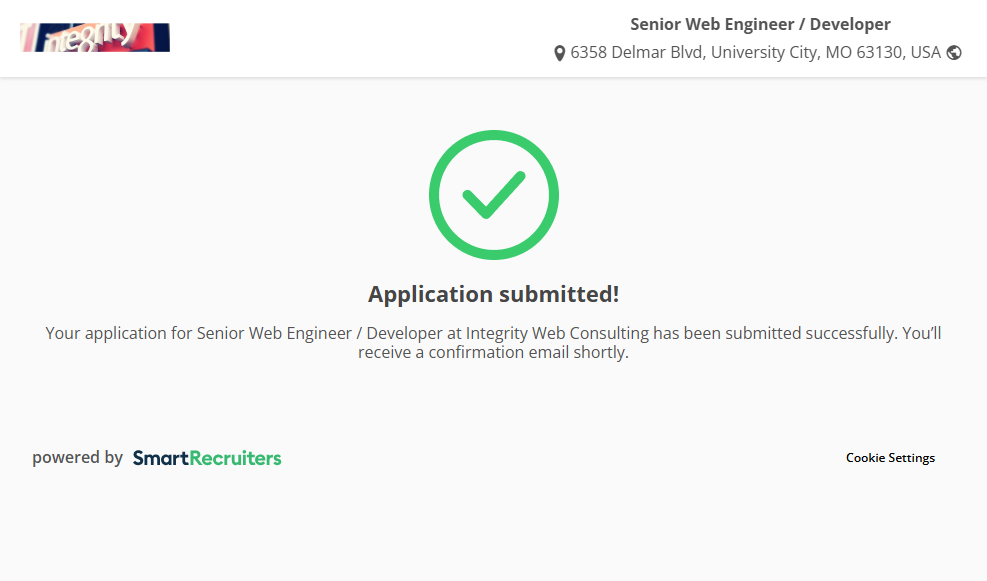Viewport: 987px width, 581px height.
Task: Click 'USA' in the header address
Action: click(925, 52)
